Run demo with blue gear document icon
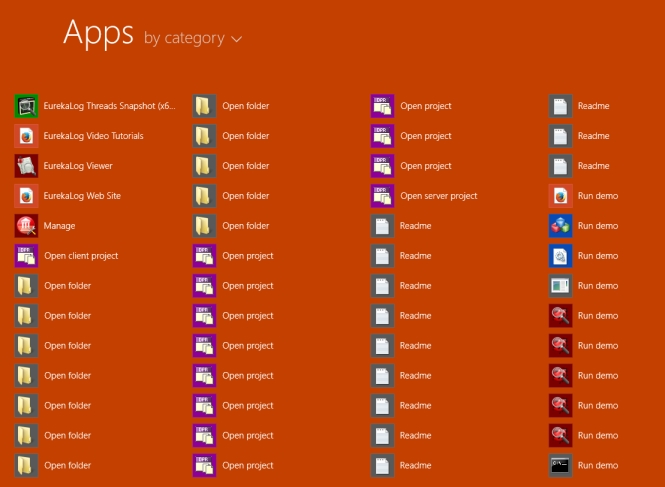Image resolution: width=665 pixels, height=487 pixels. (x=584, y=256)
